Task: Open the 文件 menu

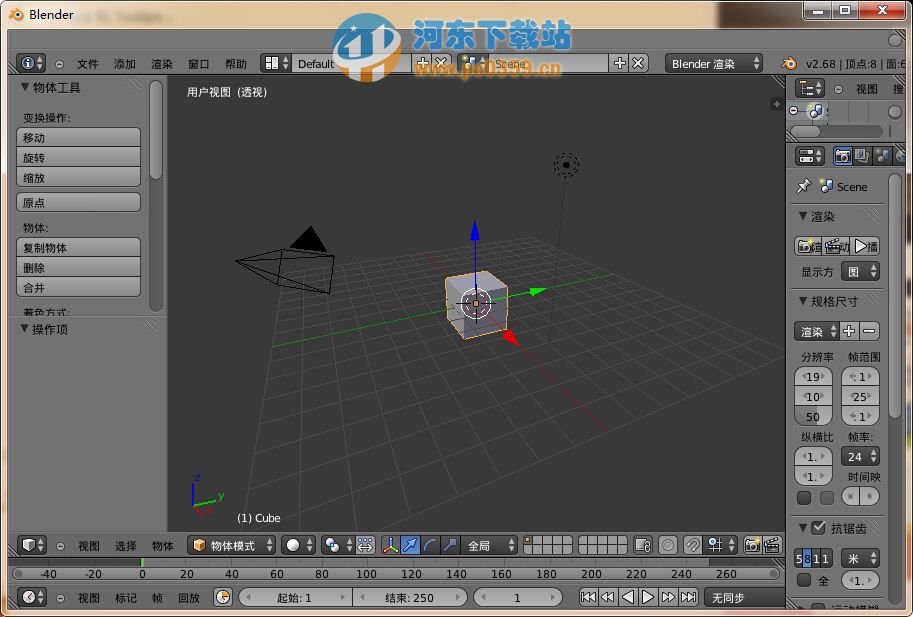Action: pyautogui.click(x=86, y=63)
